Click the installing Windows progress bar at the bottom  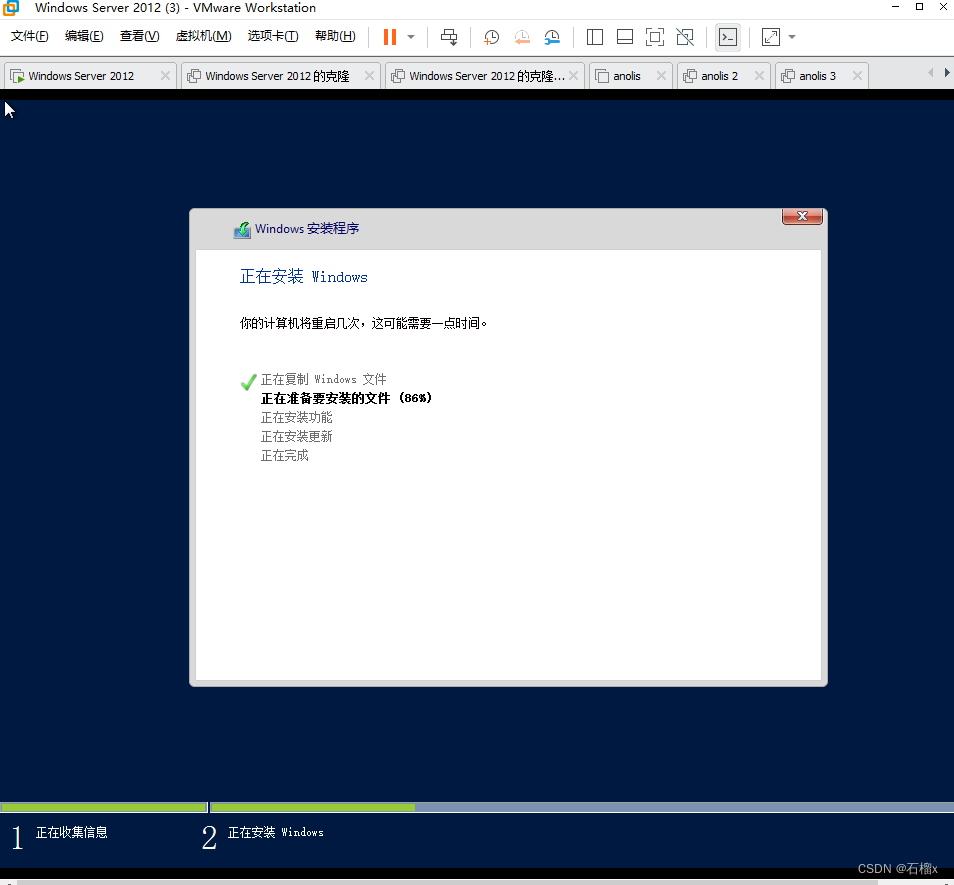point(582,807)
